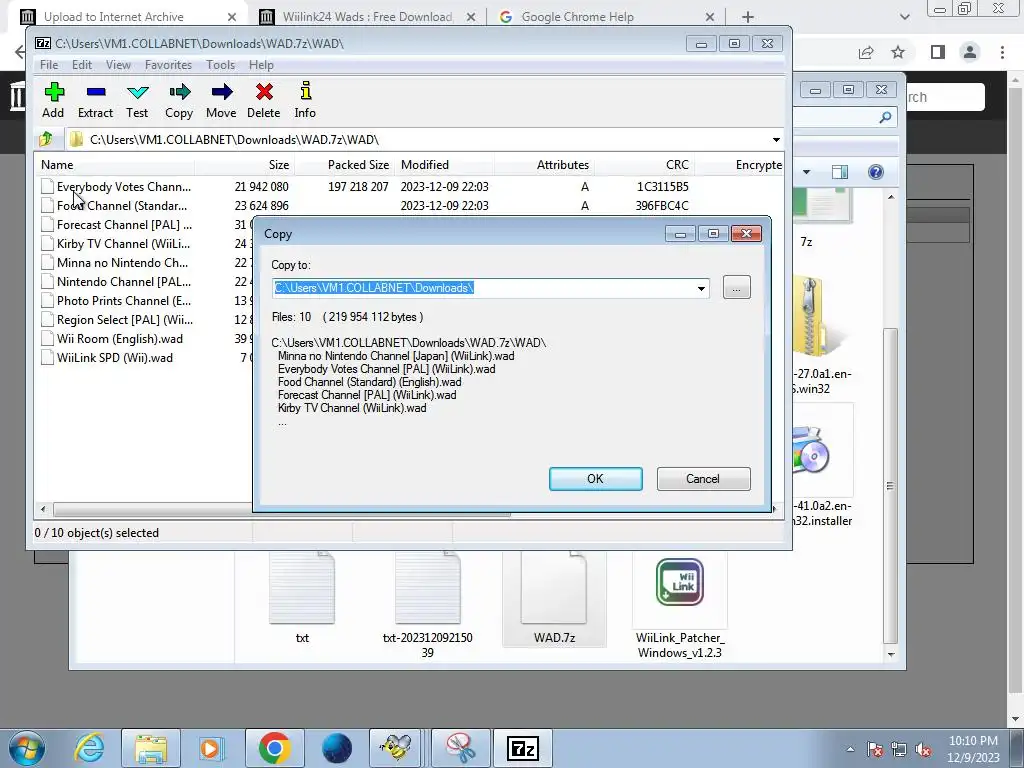Bookmark this page with star icon

click(899, 52)
